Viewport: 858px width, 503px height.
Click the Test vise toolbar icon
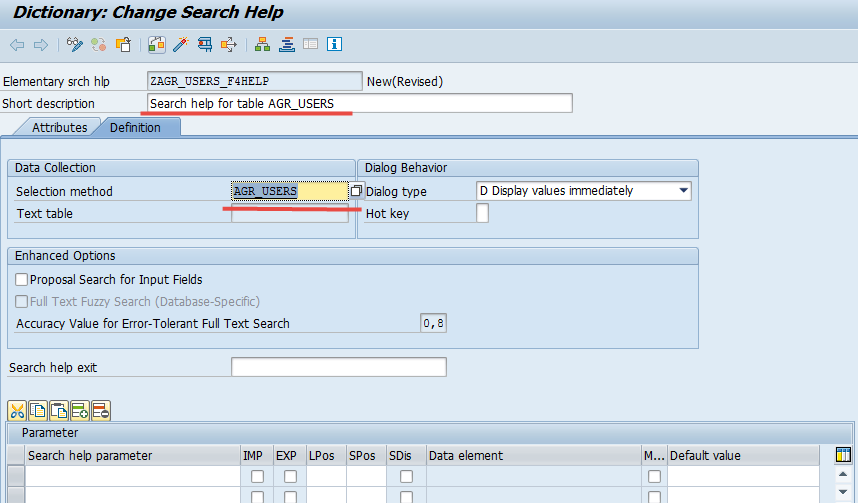coord(205,44)
